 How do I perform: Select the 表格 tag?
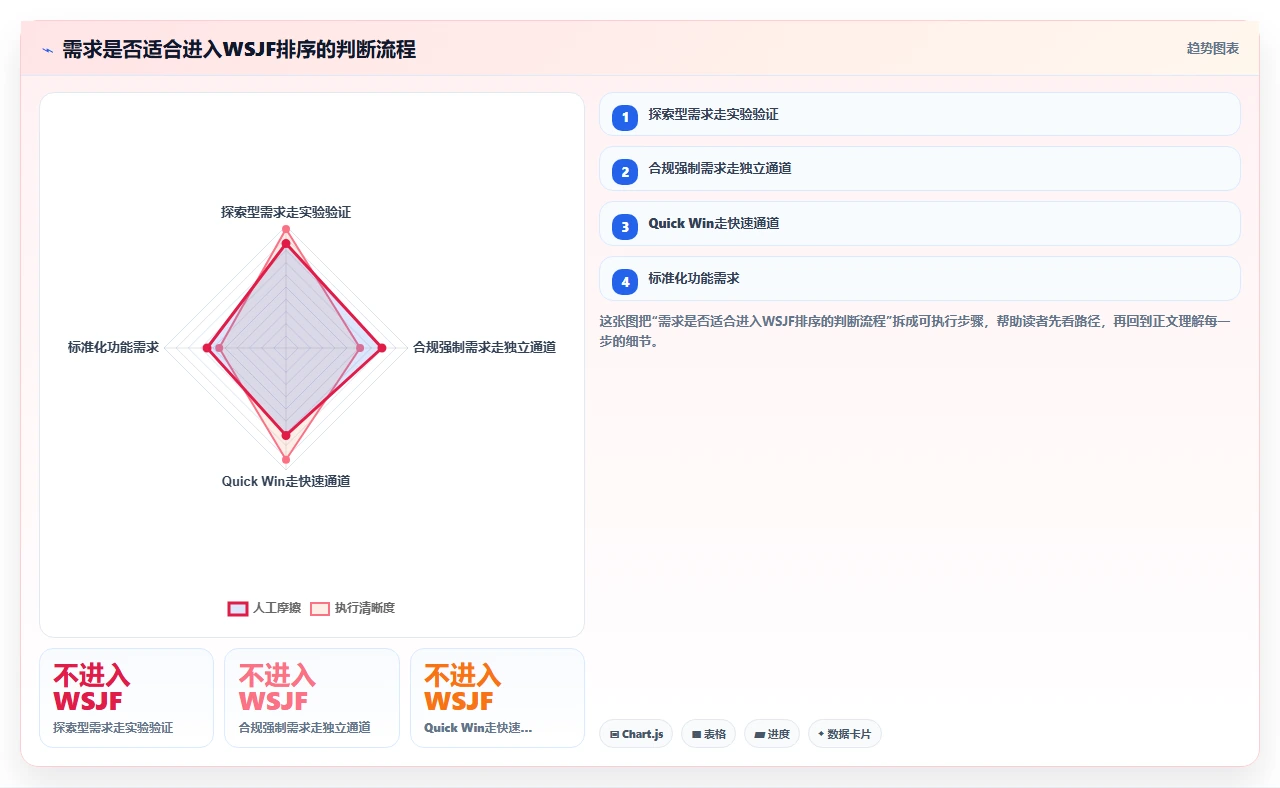pos(708,734)
